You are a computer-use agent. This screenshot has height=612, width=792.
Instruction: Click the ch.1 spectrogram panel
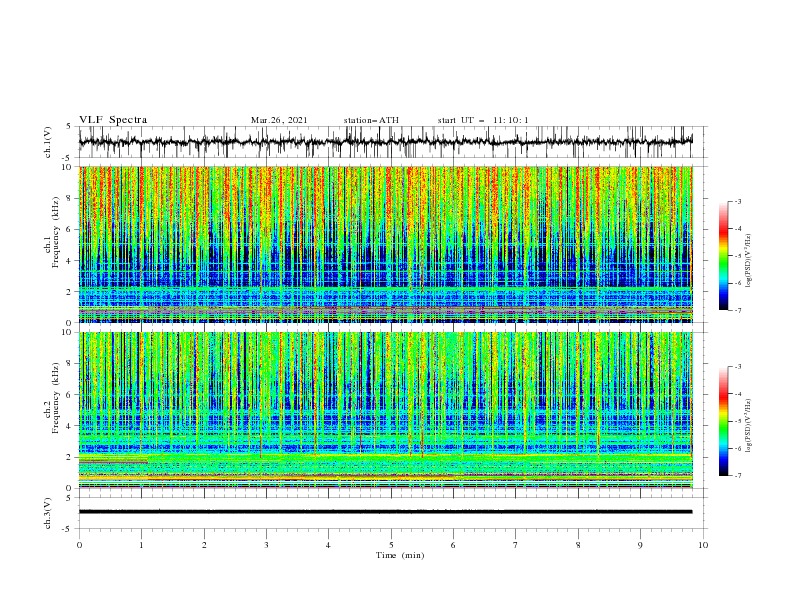point(385,244)
